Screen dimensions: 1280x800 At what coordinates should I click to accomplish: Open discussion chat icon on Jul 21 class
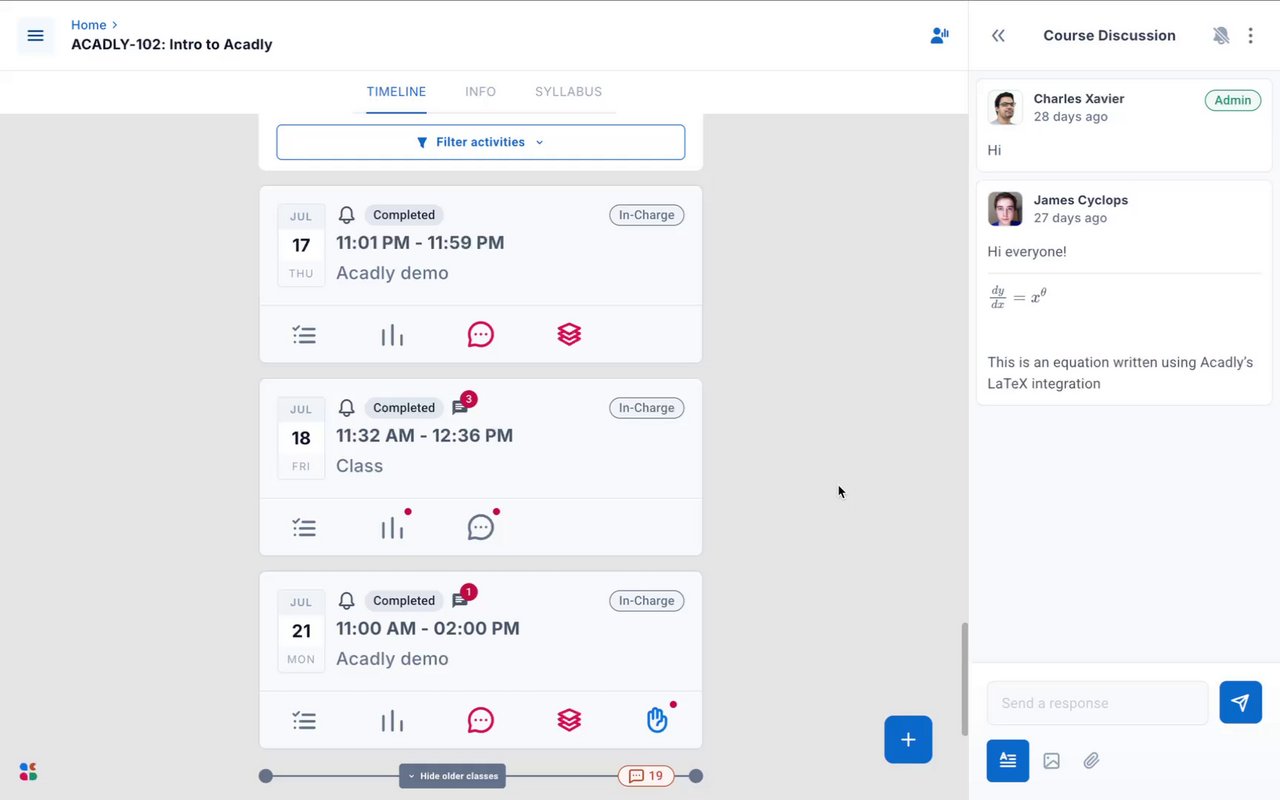pyautogui.click(x=481, y=720)
